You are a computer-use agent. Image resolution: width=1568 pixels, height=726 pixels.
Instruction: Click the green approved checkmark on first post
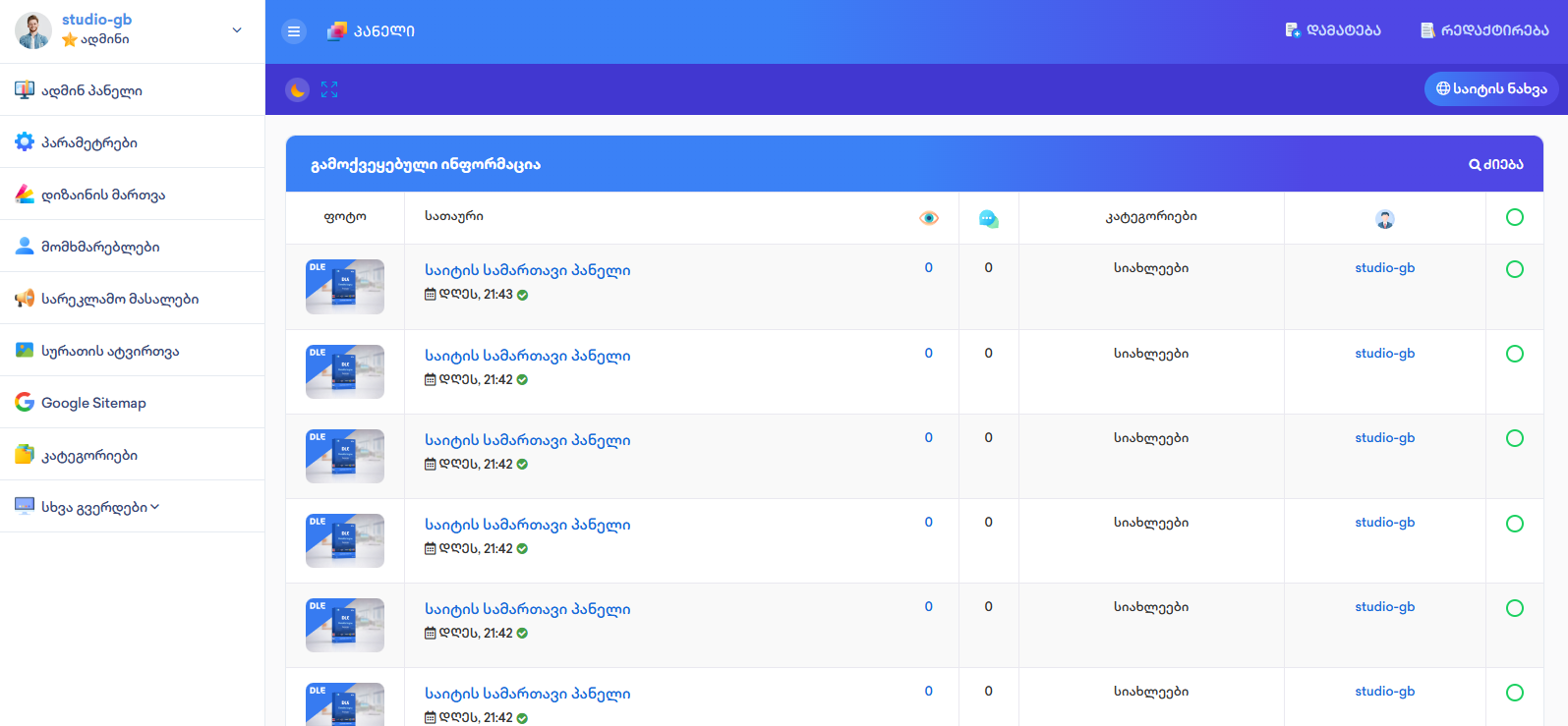(523, 295)
